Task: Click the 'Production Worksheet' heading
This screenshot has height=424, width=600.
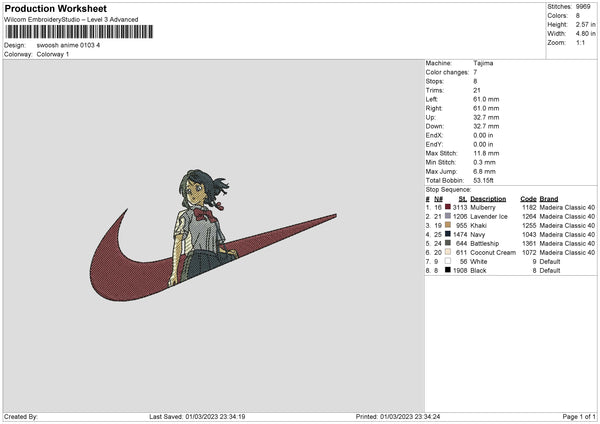Action: [x=56, y=8]
